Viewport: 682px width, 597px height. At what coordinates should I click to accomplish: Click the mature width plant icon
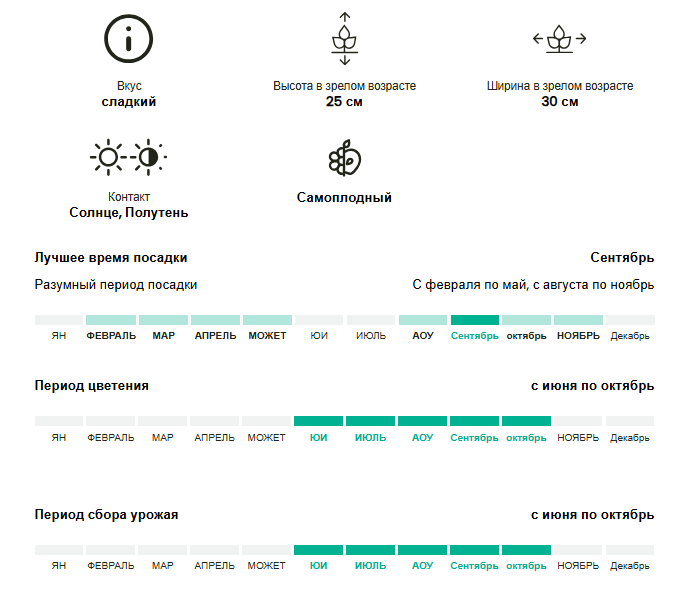pyautogui.click(x=559, y=39)
